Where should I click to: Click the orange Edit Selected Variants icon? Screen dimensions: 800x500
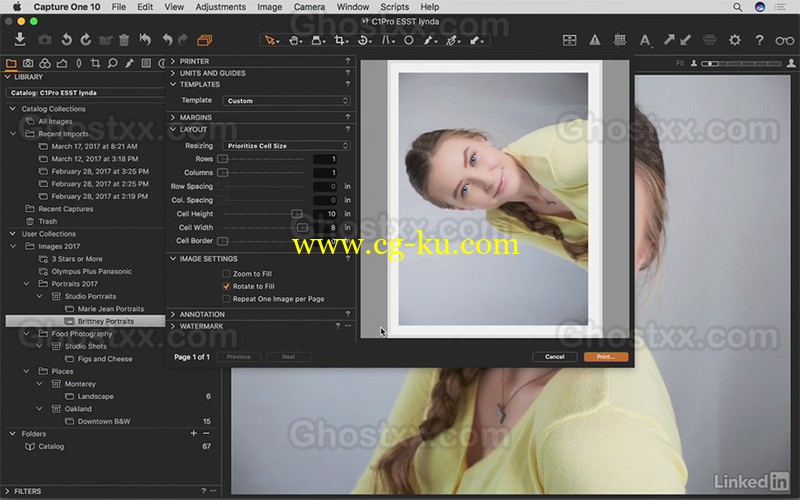(205, 40)
